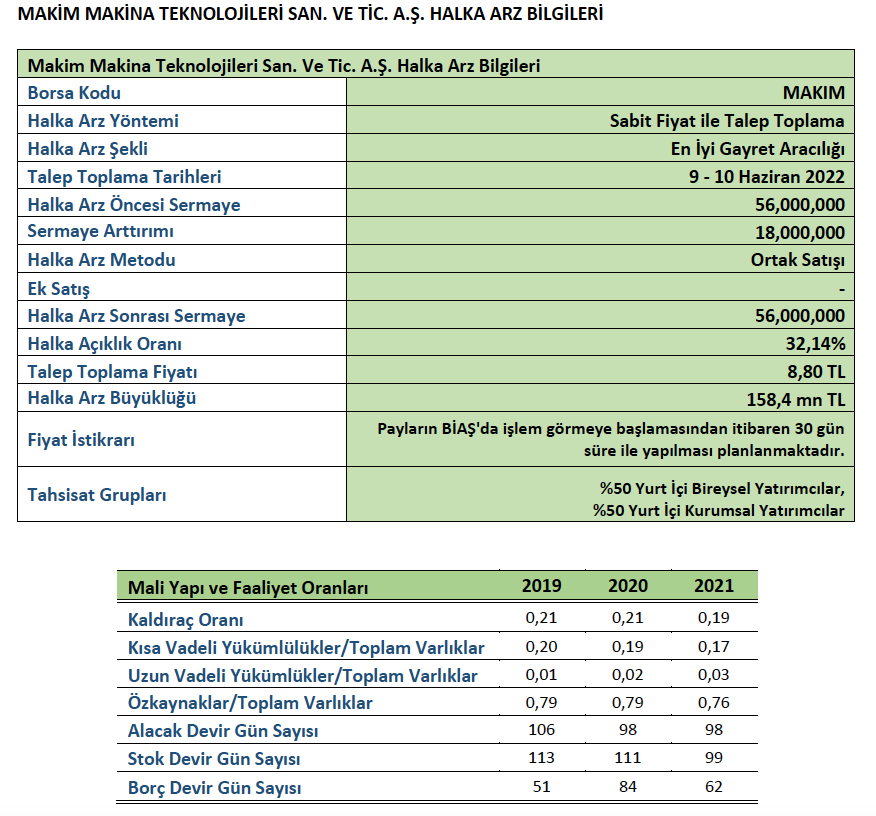Click the Halka Arz Yöntemi row label
Image resolution: width=876 pixels, height=816 pixels.
103,121
